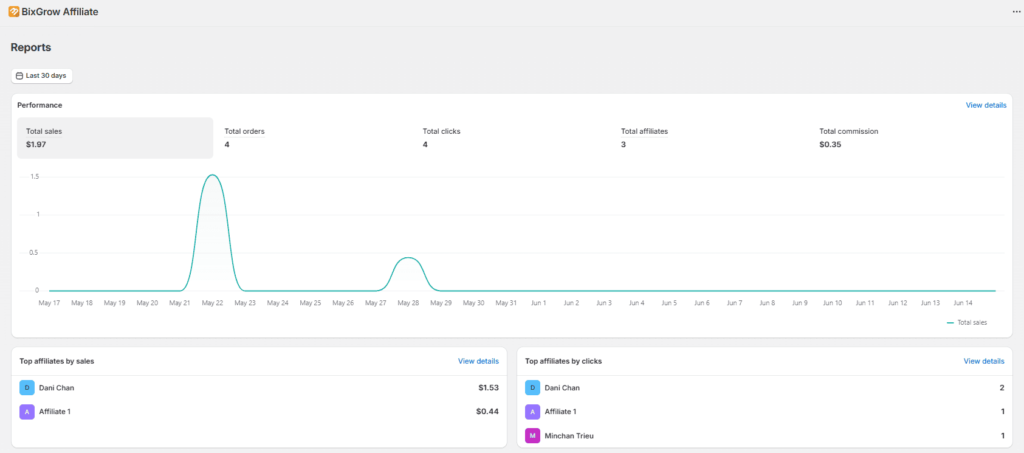Image resolution: width=1024 pixels, height=453 pixels.
Task: Click the 1.5 y-axis label
Action: coord(34,177)
